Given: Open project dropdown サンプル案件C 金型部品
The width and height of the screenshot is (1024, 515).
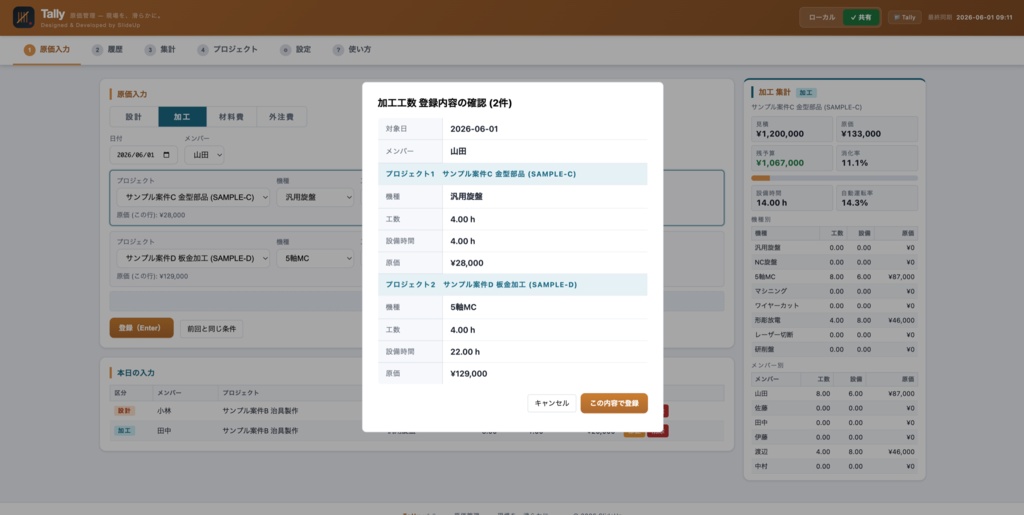Looking at the screenshot, I should 193,197.
